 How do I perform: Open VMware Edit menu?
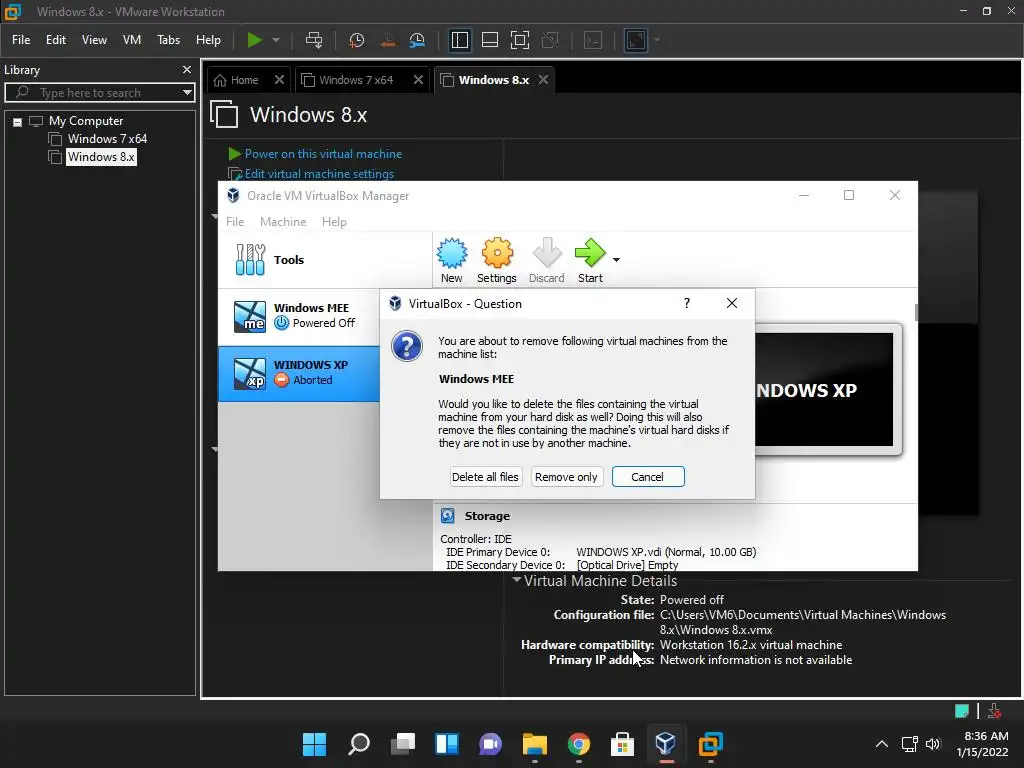click(56, 40)
